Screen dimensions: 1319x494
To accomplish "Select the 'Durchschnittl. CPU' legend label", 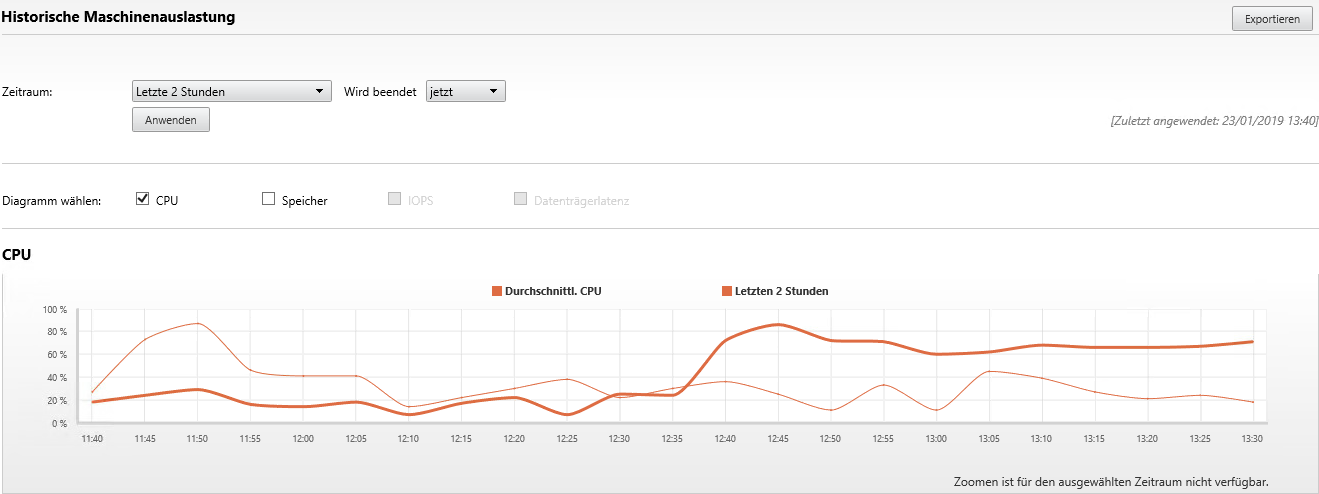I will point(553,291).
